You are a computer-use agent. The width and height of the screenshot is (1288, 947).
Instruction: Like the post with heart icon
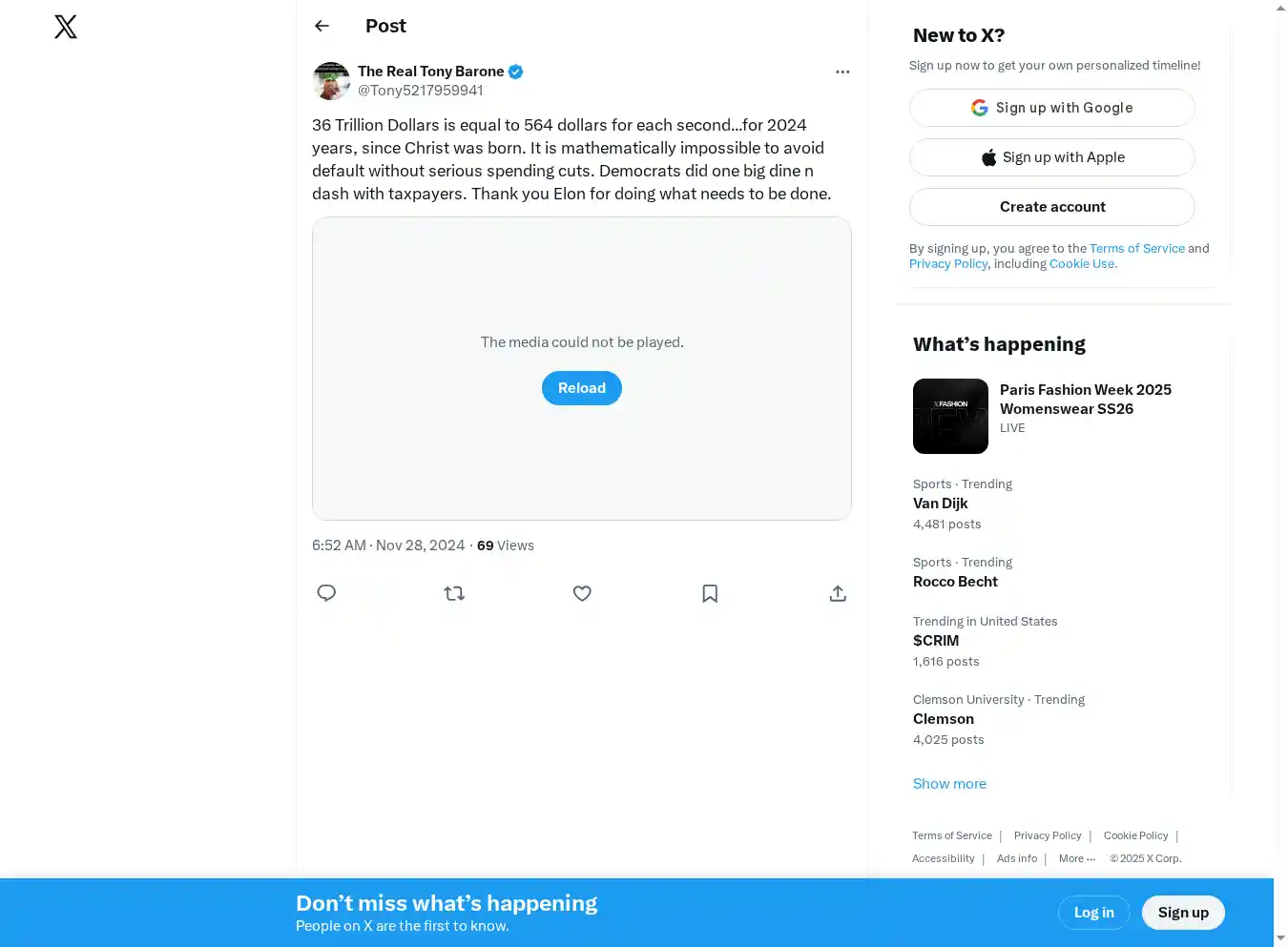[x=582, y=593]
